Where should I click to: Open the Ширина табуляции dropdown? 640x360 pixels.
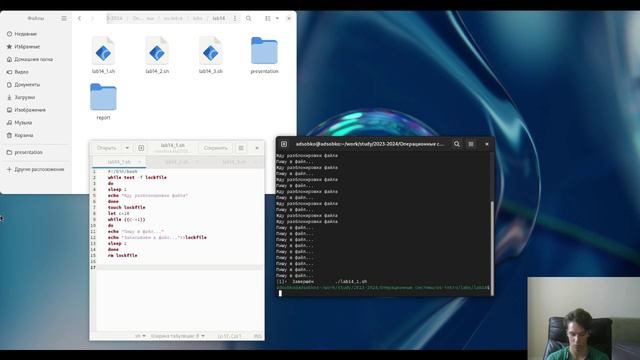pyautogui.click(x=178, y=336)
